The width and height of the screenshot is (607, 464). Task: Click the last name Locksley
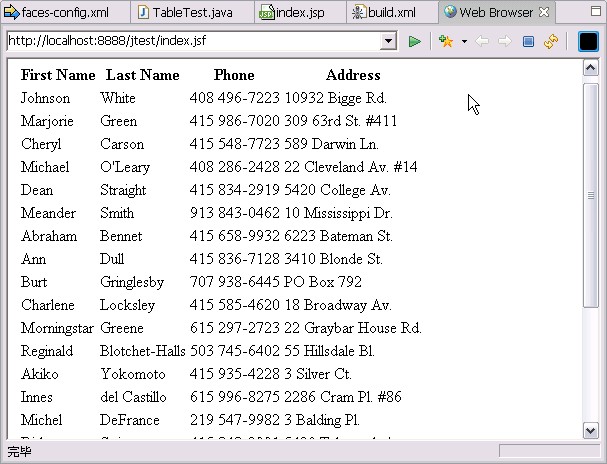click(127, 305)
